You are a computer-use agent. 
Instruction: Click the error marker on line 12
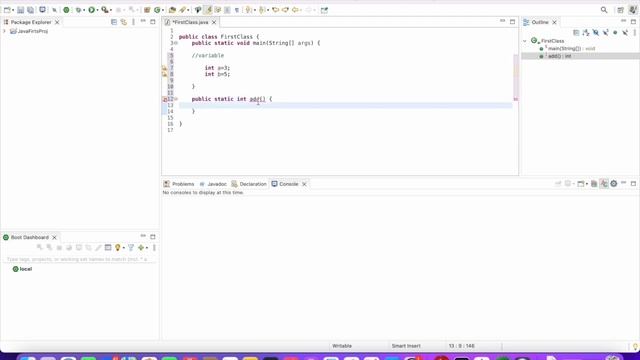165,99
